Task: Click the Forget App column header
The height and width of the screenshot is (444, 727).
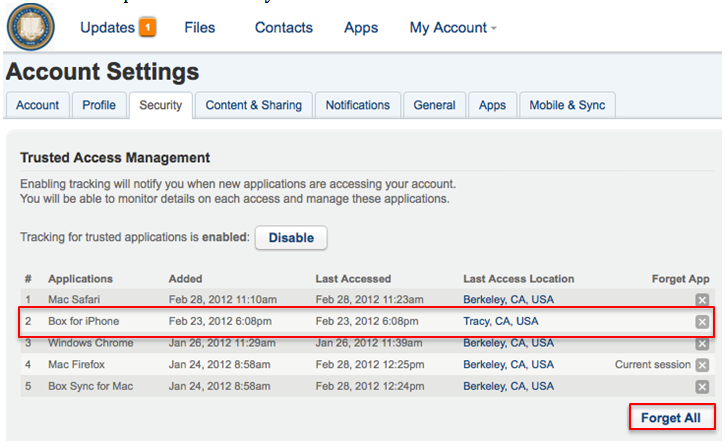Action: (x=681, y=279)
